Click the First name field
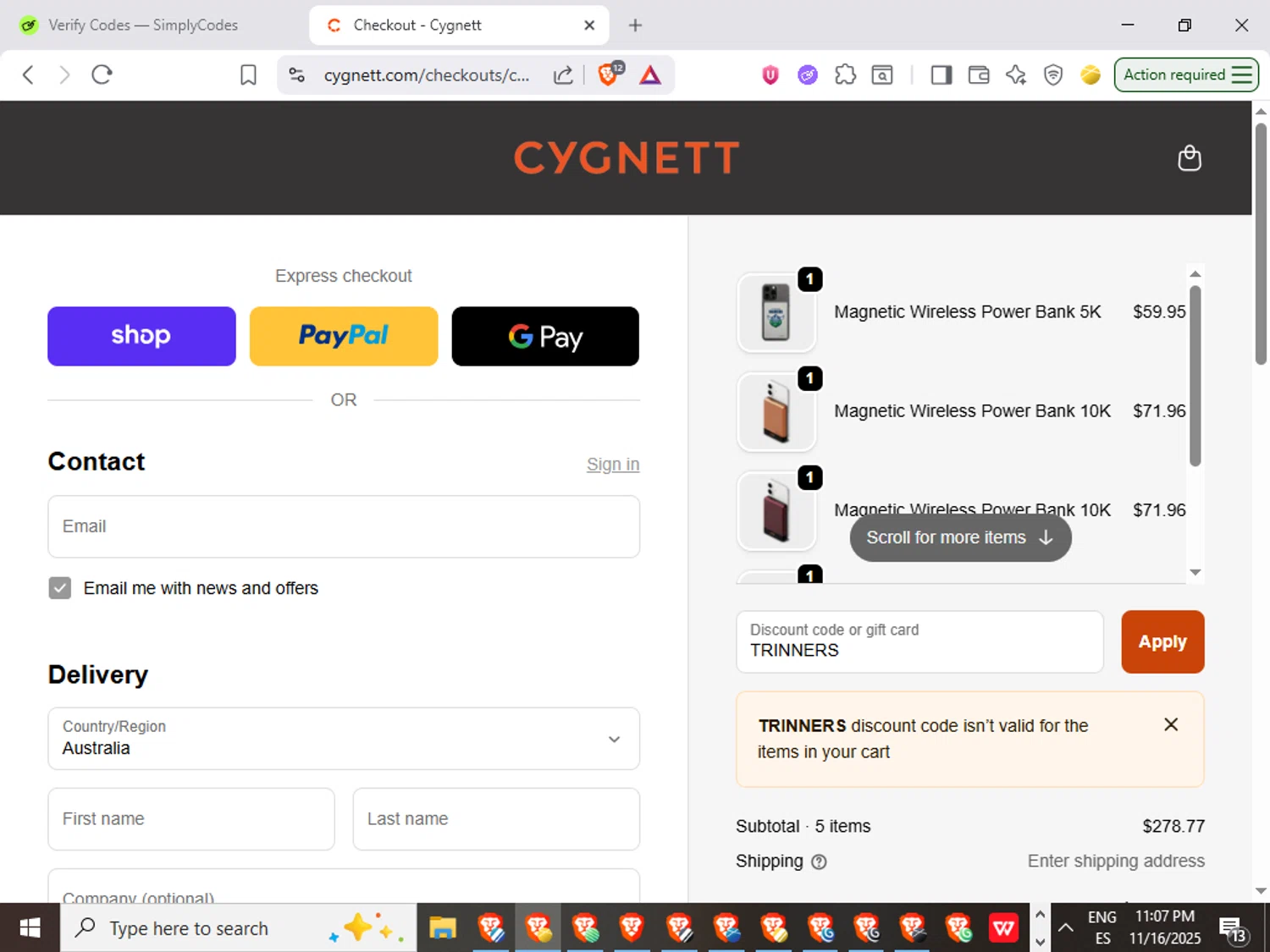This screenshot has width=1270, height=952. tap(191, 819)
